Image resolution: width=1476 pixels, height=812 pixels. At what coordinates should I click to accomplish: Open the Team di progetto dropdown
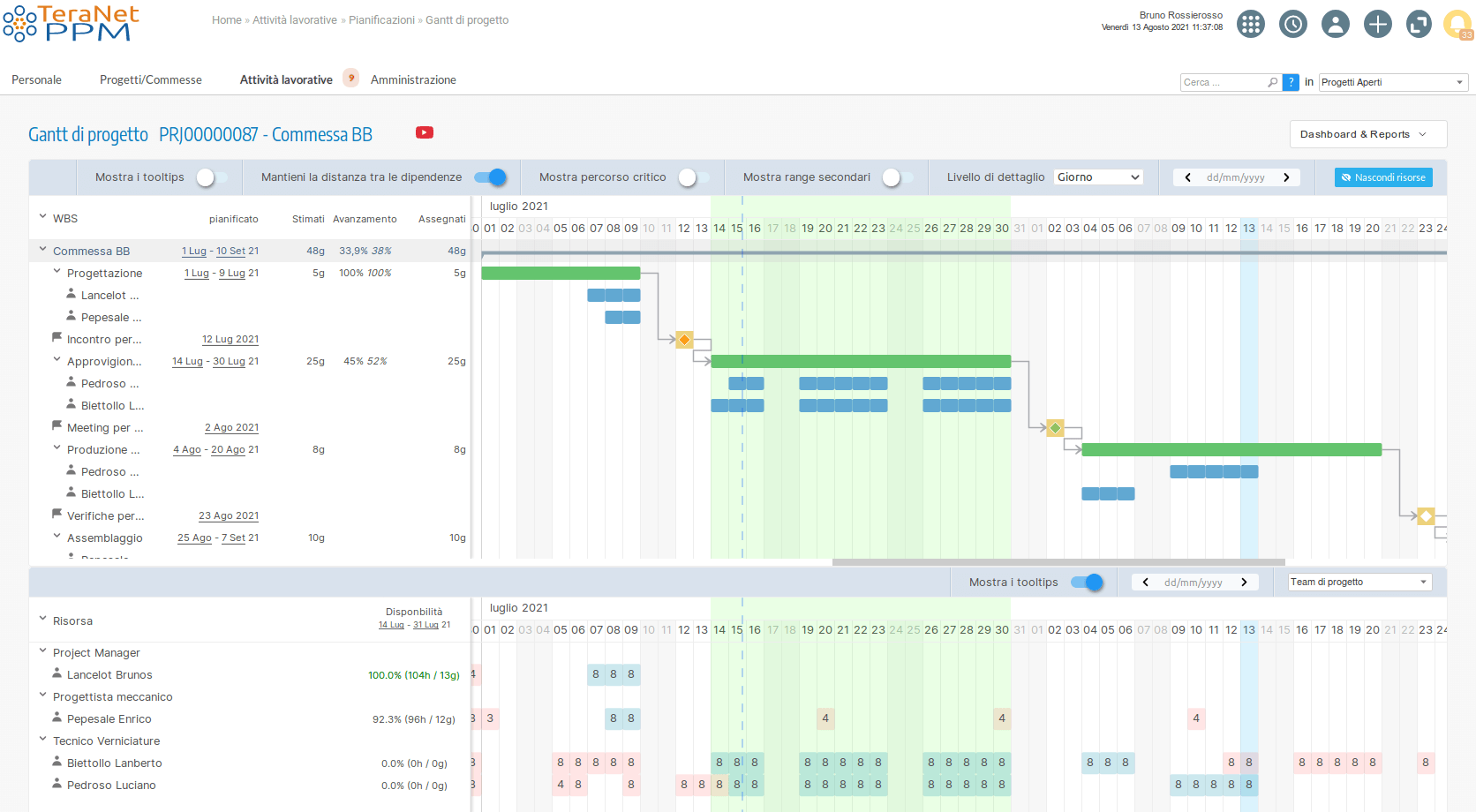1359,582
